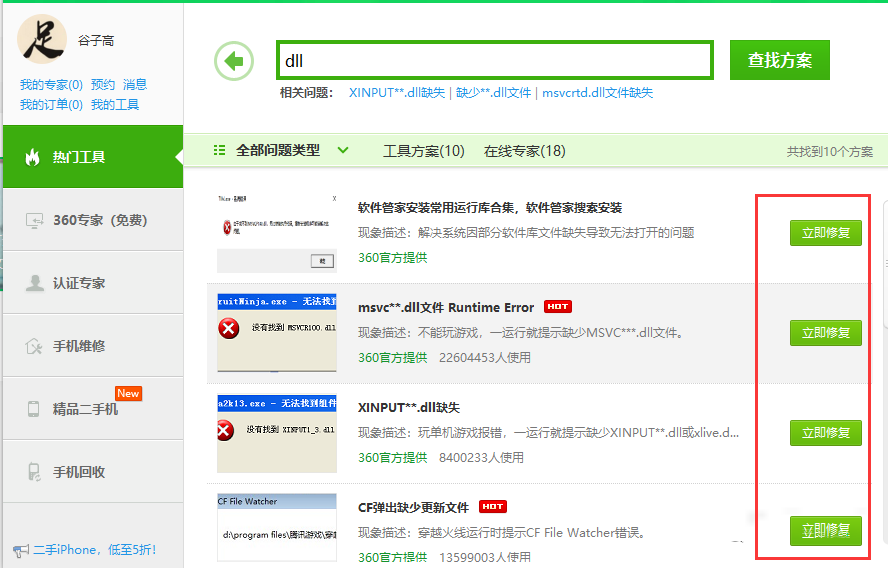
Task: Click HOT badge next to msvc**.dll文件
Action: point(558,306)
